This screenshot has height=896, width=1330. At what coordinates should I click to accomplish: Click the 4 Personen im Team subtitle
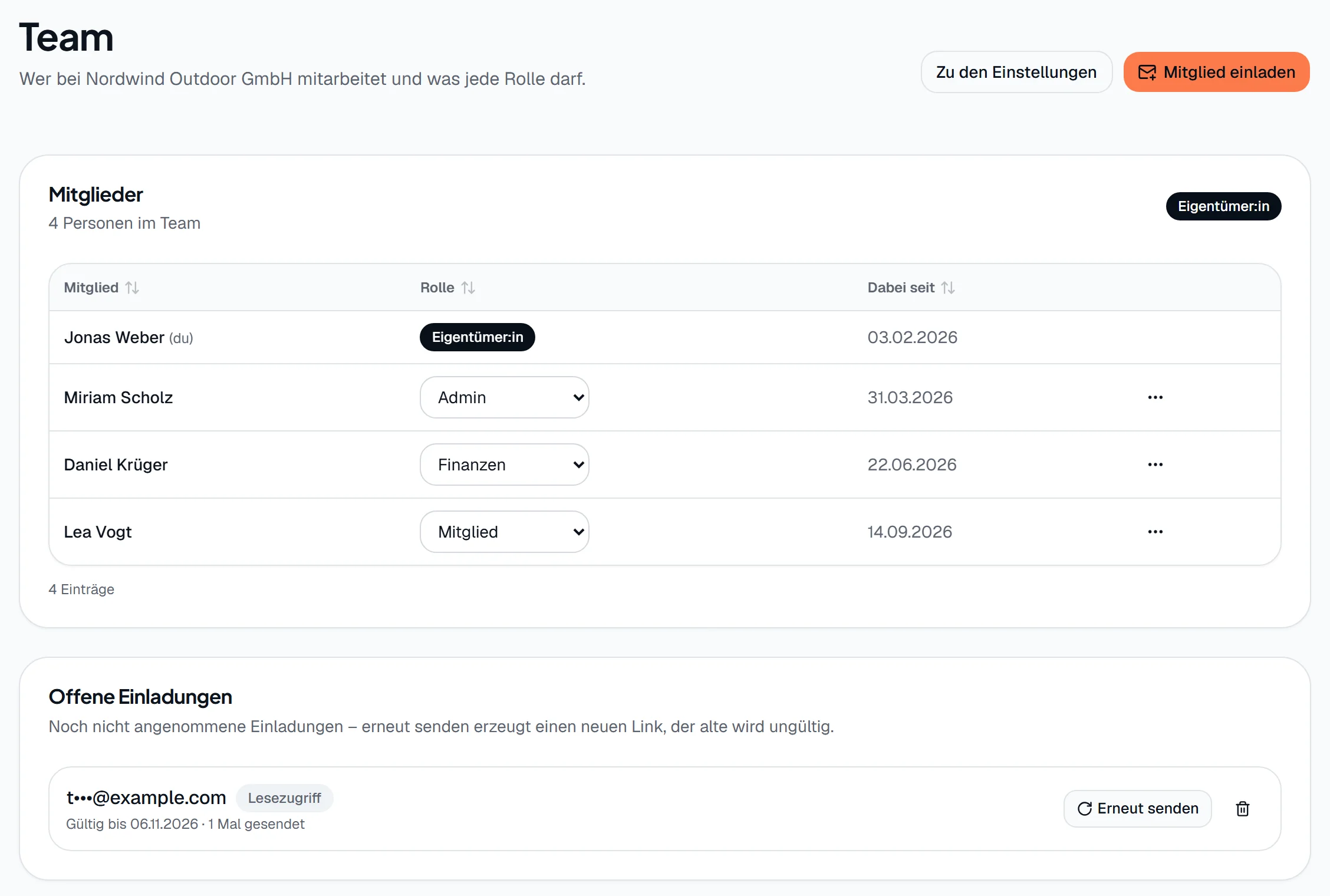(x=124, y=223)
